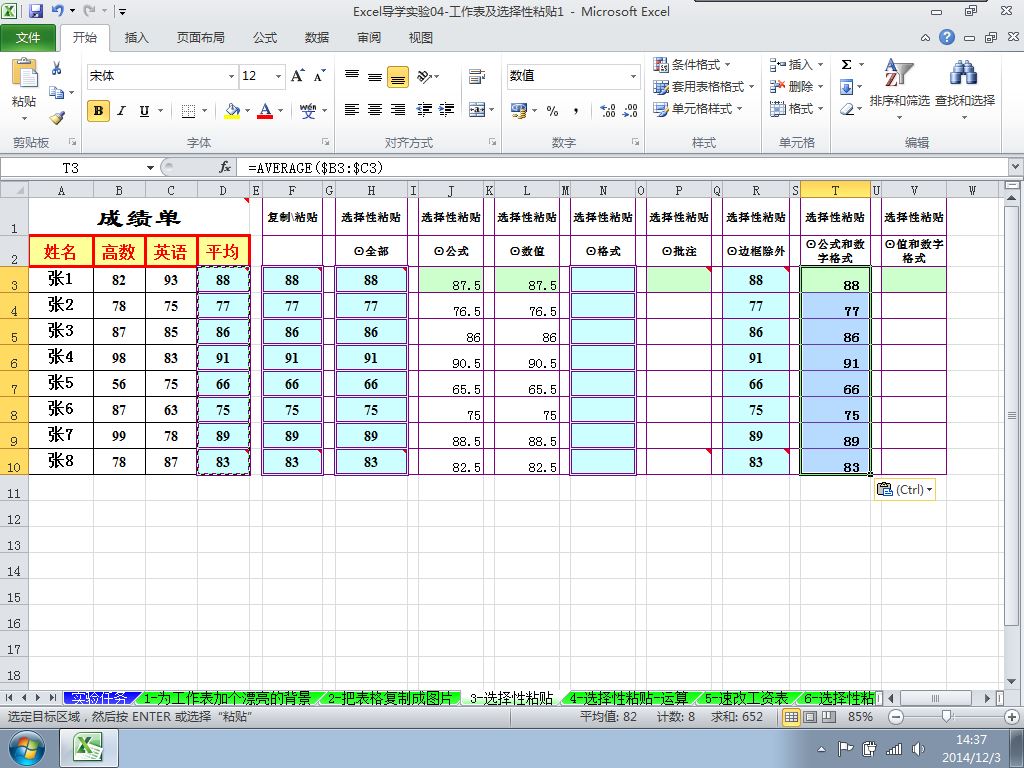Click increase decimal places icon
This screenshot has width=1024, height=768.
[x=607, y=111]
